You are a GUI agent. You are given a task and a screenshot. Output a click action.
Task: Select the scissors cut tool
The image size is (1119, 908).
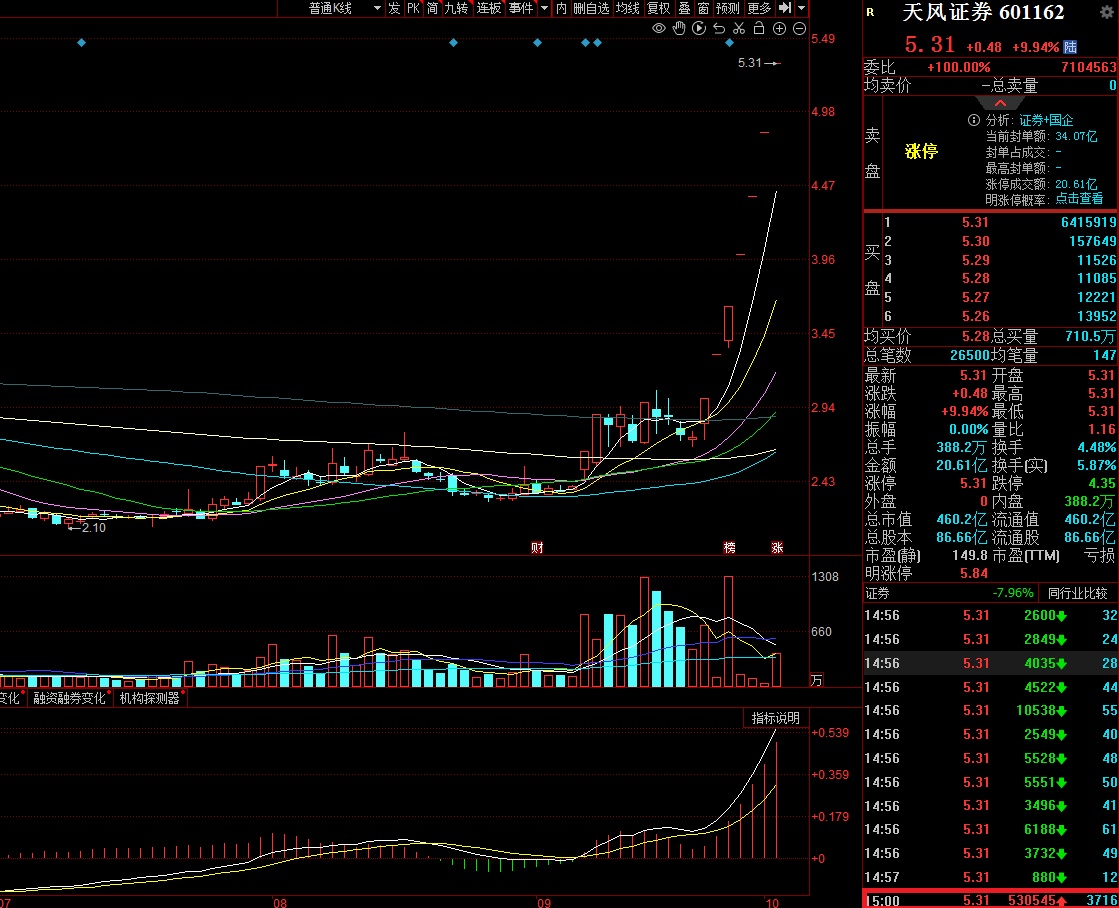[x=739, y=29]
